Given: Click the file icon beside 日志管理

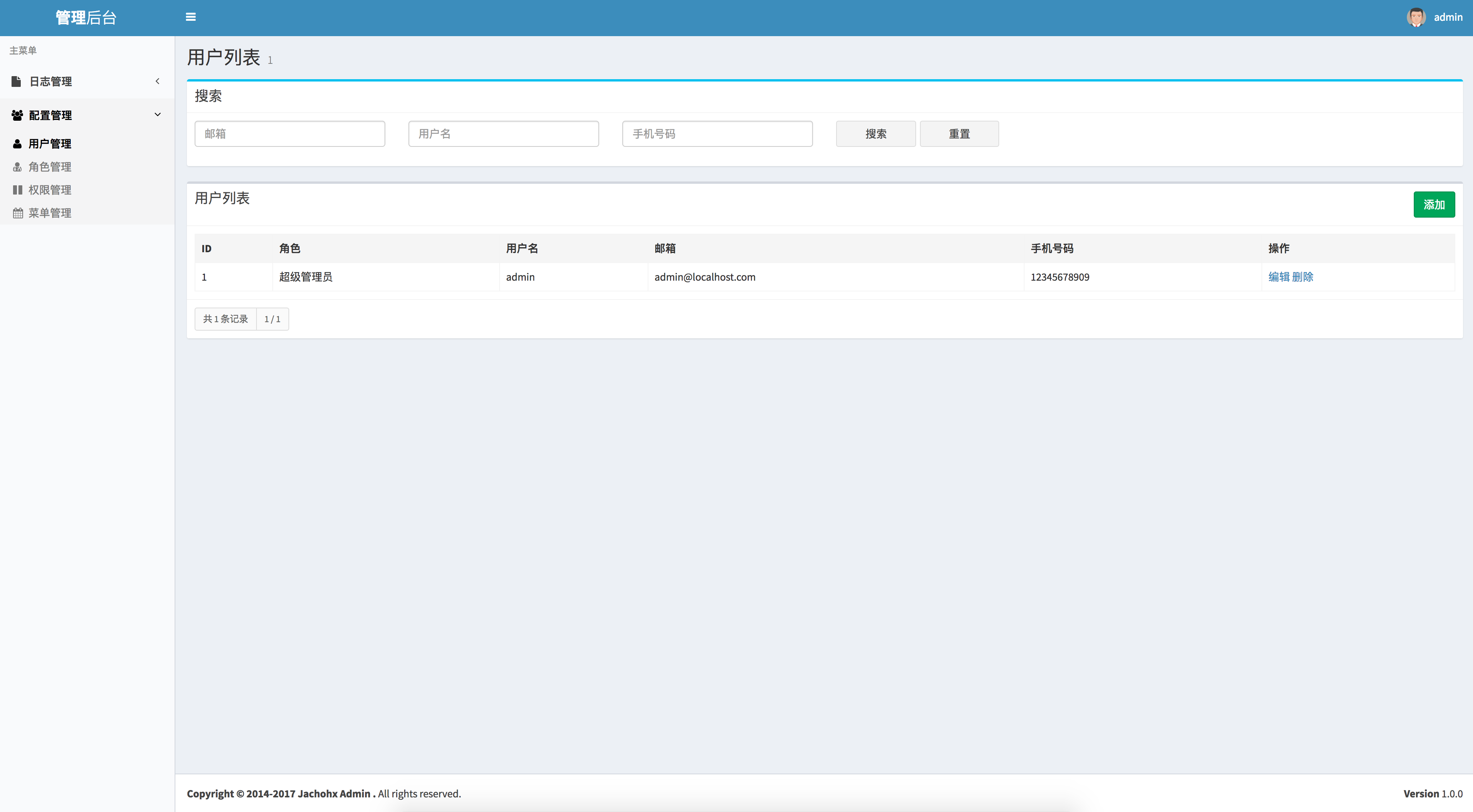Looking at the screenshot, I should (x=17, y=81).
